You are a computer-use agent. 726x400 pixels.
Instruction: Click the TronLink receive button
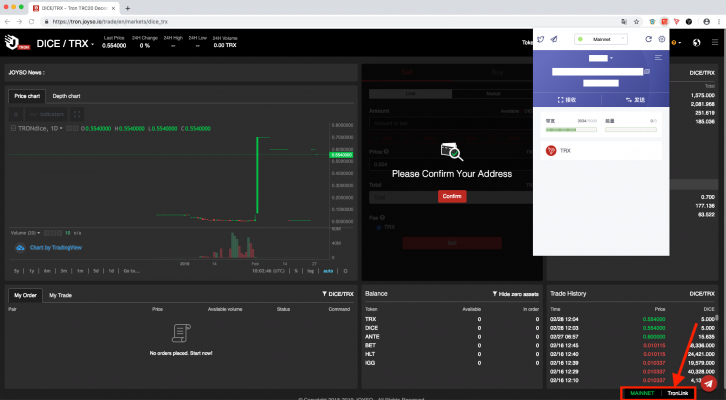click(567, 100)
